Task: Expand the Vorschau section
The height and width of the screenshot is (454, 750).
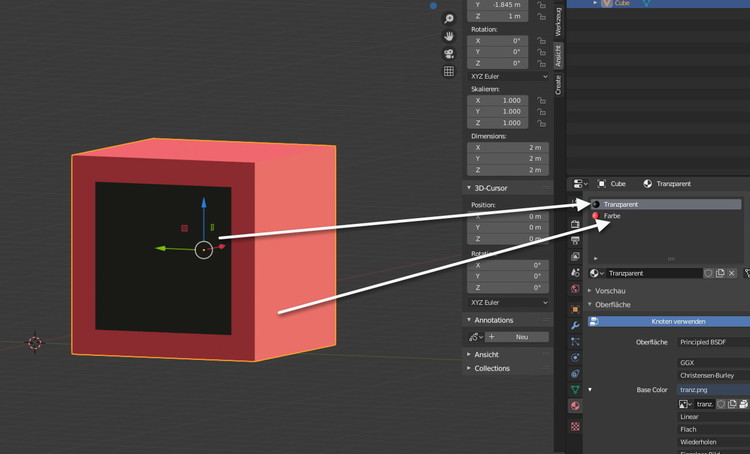Action: [x=590, y=291]
